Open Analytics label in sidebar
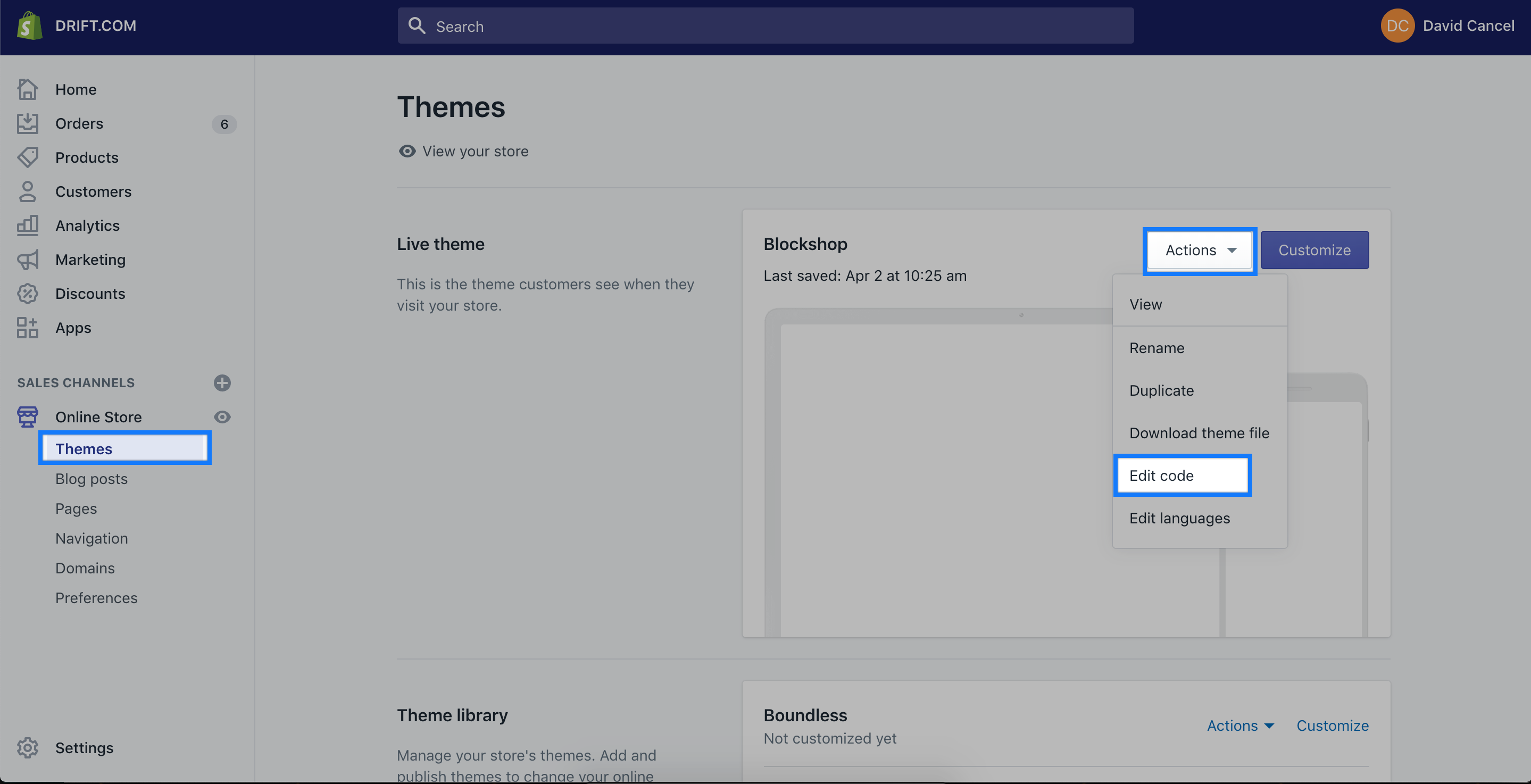Screen dimensions: 1531x784 pyautogui.click(x=87, y=226)
